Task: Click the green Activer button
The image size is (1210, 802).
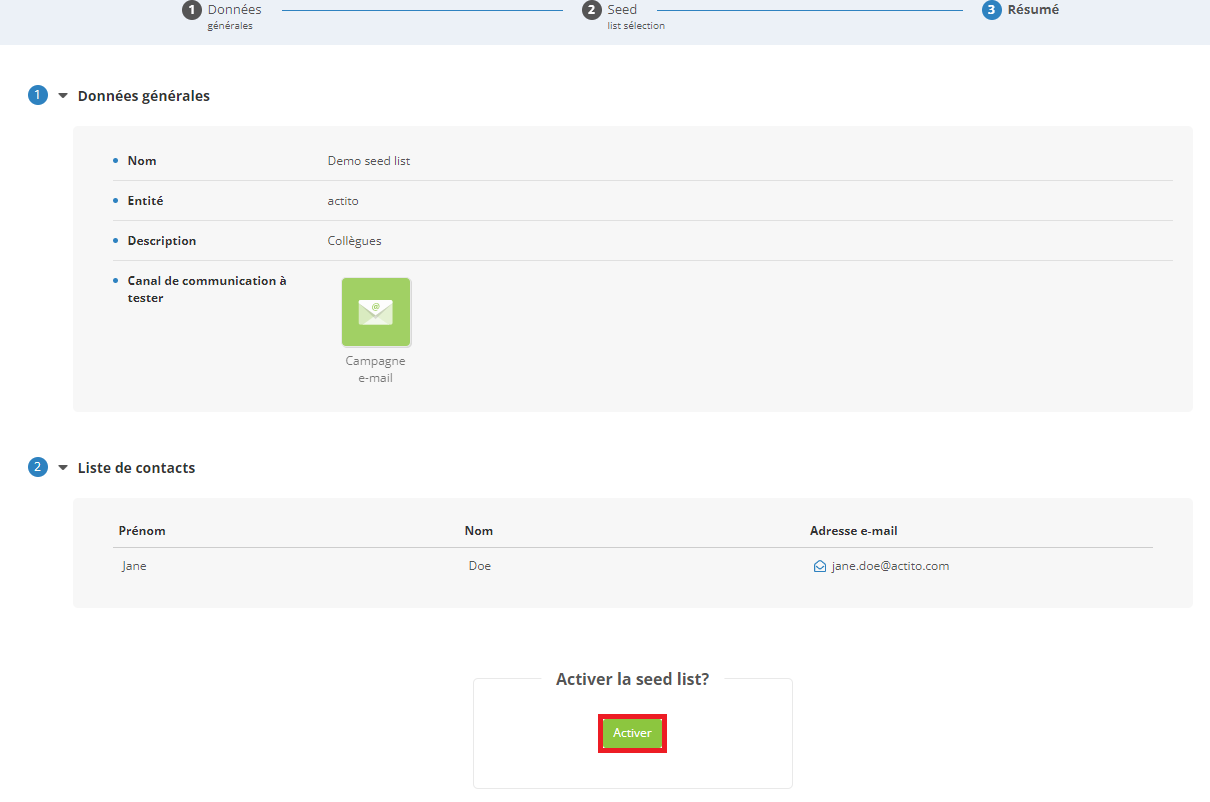Action: click(632, 733)
